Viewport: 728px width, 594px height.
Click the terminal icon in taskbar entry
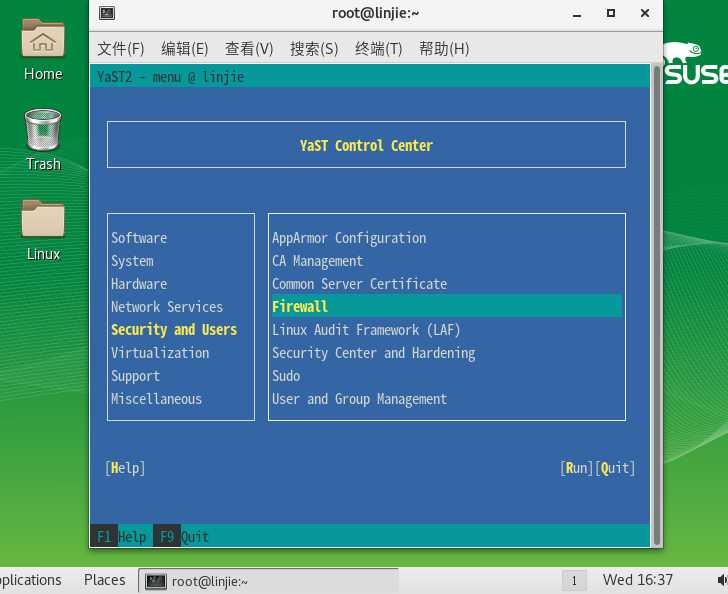point(156,581)
